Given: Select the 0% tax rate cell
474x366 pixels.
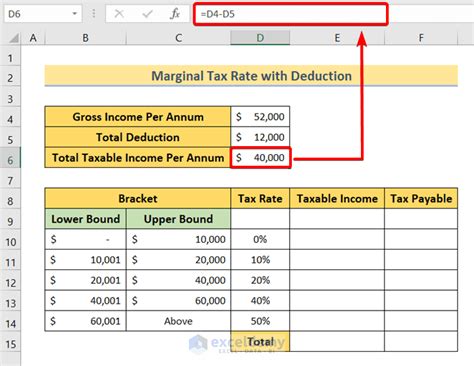Looking at the screenshot, I should (x=260, y=239).
